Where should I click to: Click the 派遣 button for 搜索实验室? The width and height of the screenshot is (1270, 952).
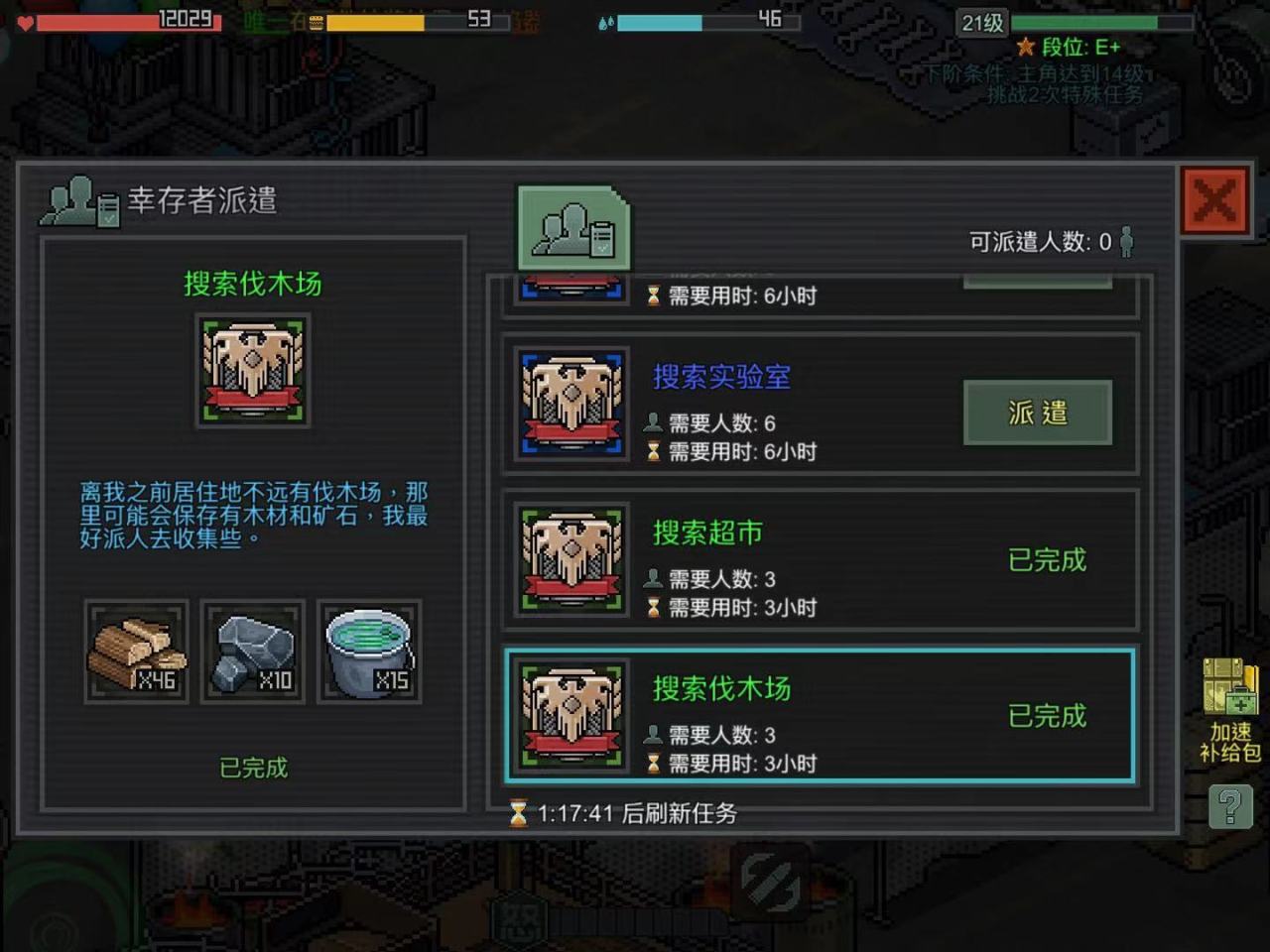[x=1037, y=413]
